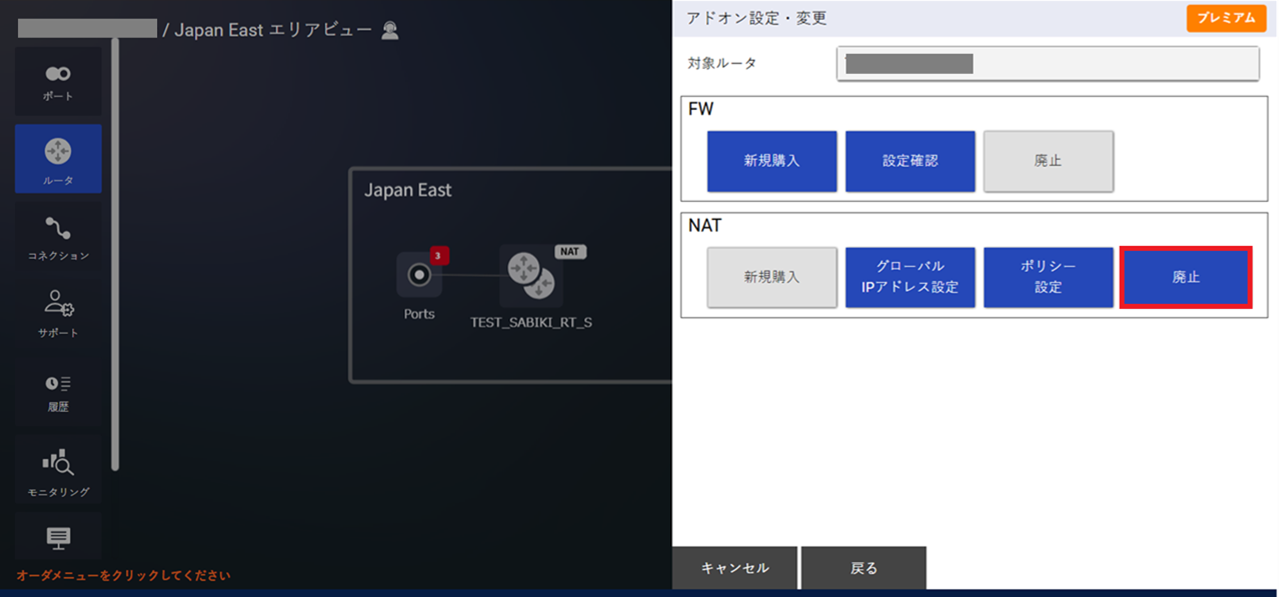Open NAT ポリシー設定
This screenshot has width=1280, height=597.
tap(1048, 277)
